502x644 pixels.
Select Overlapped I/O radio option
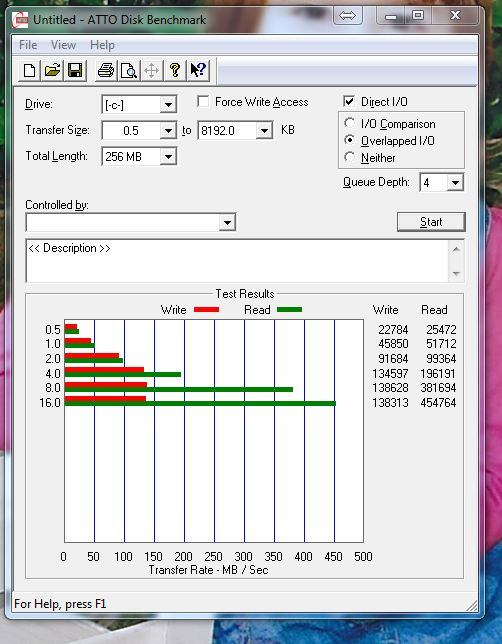[349, 140]
